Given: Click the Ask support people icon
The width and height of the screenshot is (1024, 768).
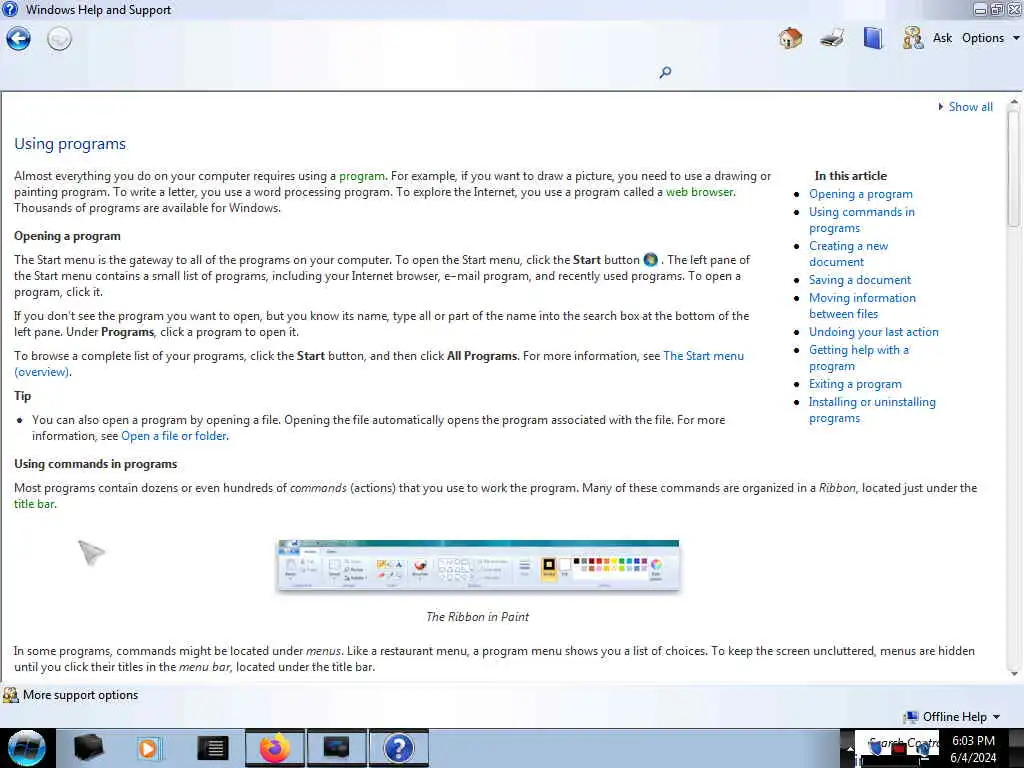Looking at the screenshot, I should 912,38.
